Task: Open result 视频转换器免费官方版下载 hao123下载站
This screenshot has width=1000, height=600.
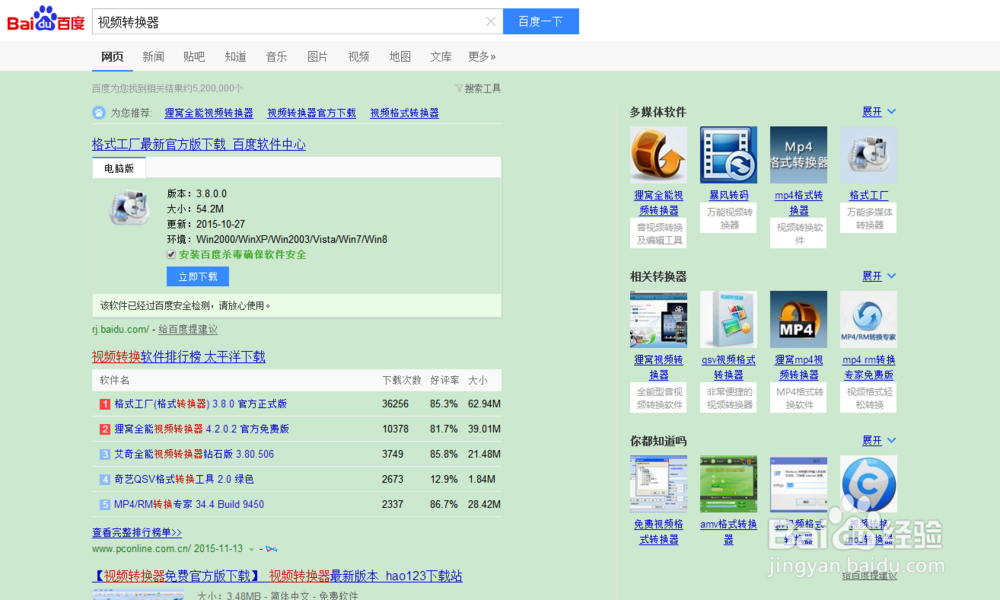Action: [x=277, y=576]
